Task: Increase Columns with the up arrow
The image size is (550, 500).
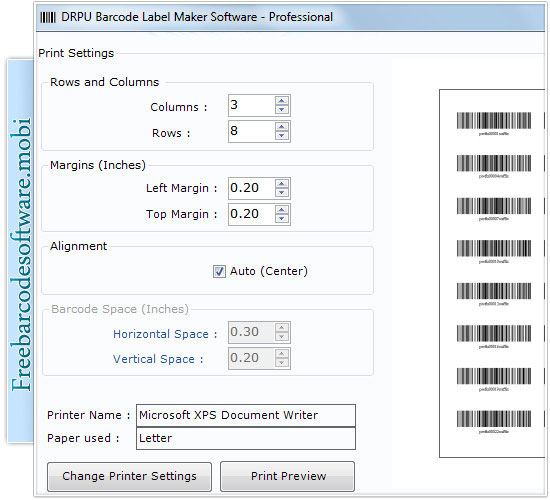Action: (282, 101)
